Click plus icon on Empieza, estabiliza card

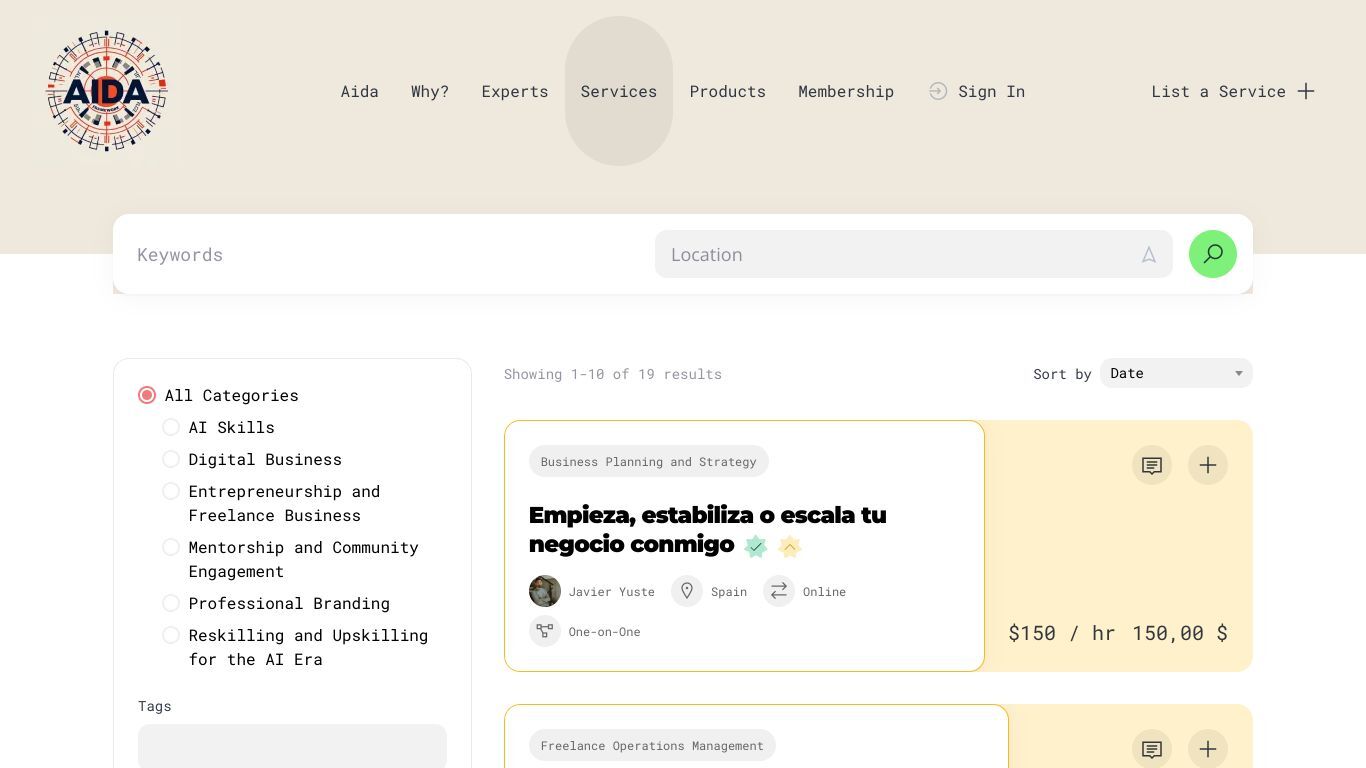coord(1208,465)
